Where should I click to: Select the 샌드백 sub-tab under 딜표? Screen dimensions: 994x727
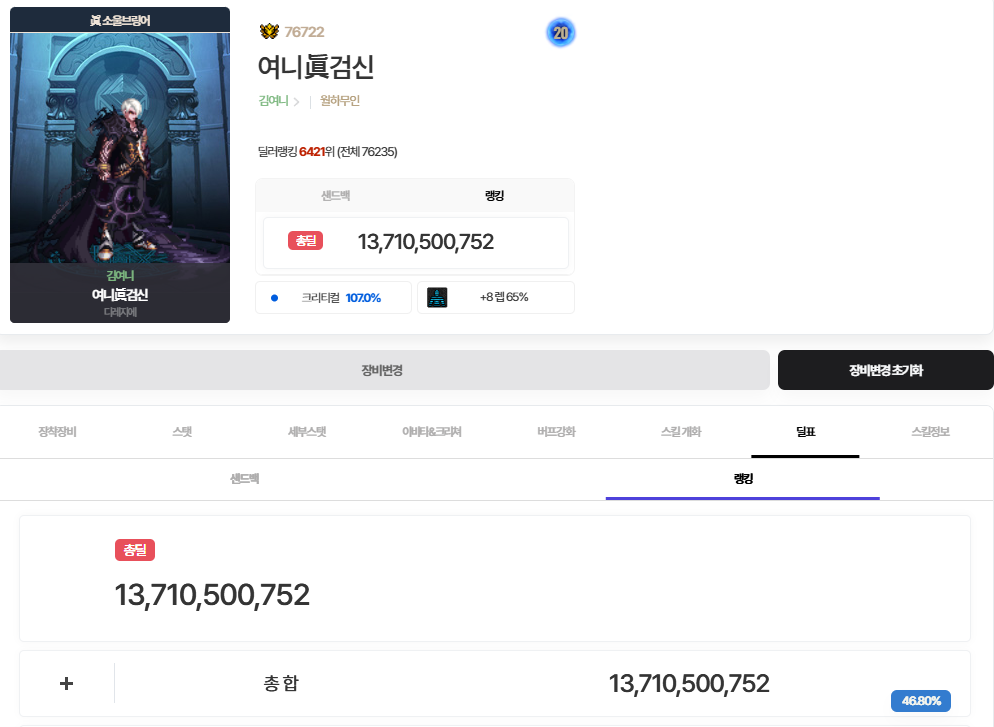click(x=245, y=479)
